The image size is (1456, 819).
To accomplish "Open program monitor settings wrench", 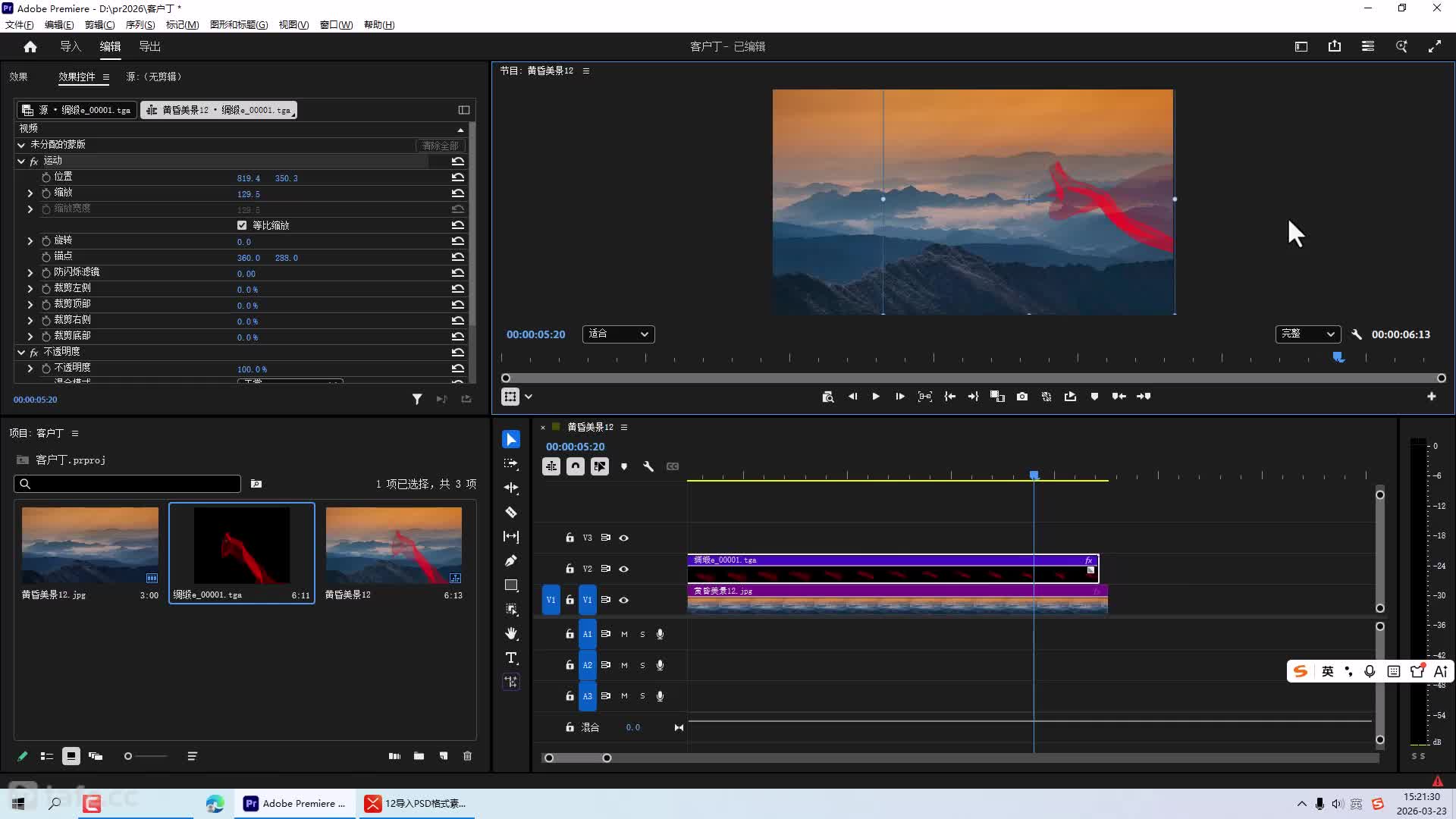I will (1357, 334).
